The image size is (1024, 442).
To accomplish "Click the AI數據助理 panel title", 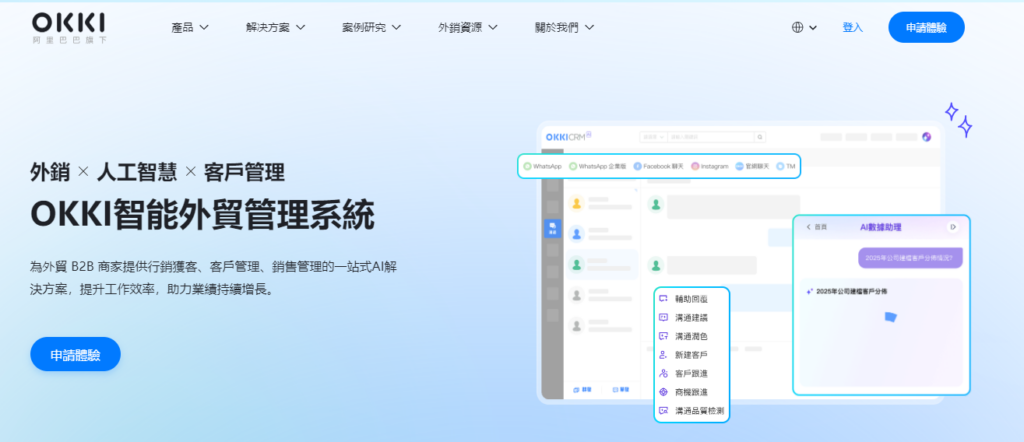I will tap(880, 227).
